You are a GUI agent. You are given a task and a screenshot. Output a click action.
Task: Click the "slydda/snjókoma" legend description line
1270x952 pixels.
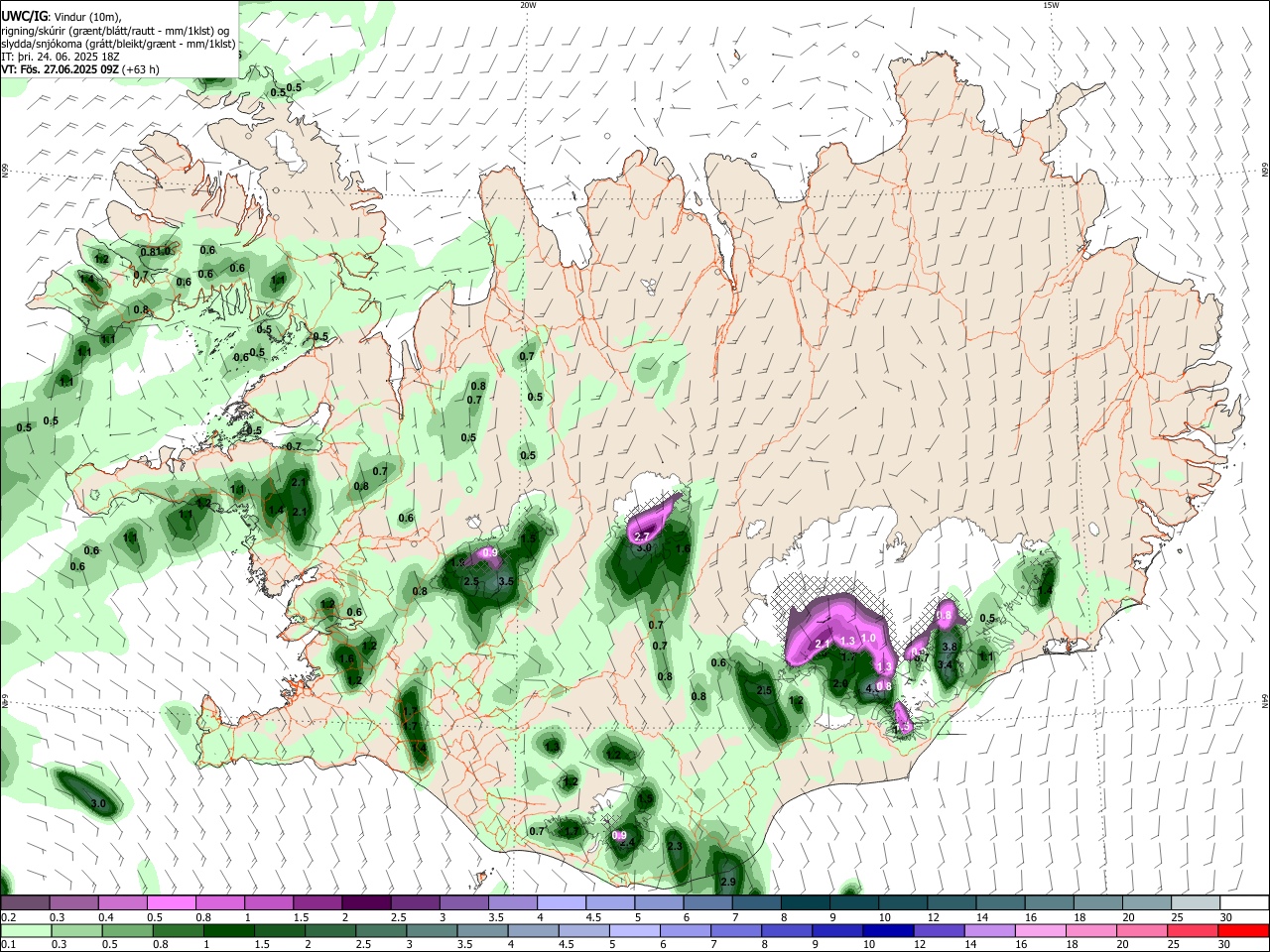[118, 44]
